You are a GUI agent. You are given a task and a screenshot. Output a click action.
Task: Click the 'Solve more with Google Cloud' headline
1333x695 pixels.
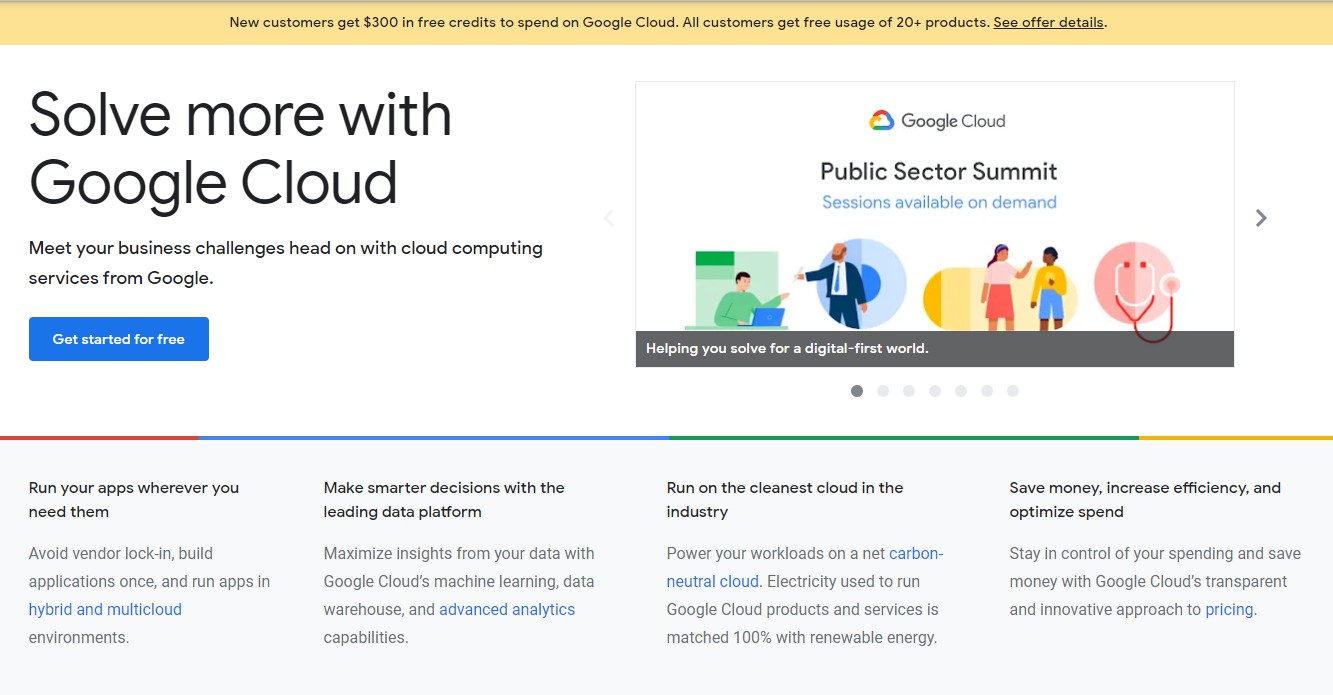tap(240, 148)
